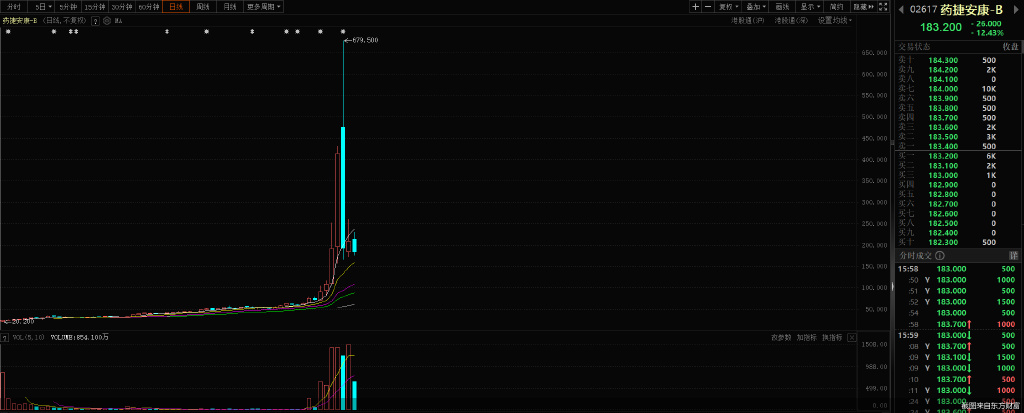
Task: Click the stock code 02617
Action: pos(923,10)
